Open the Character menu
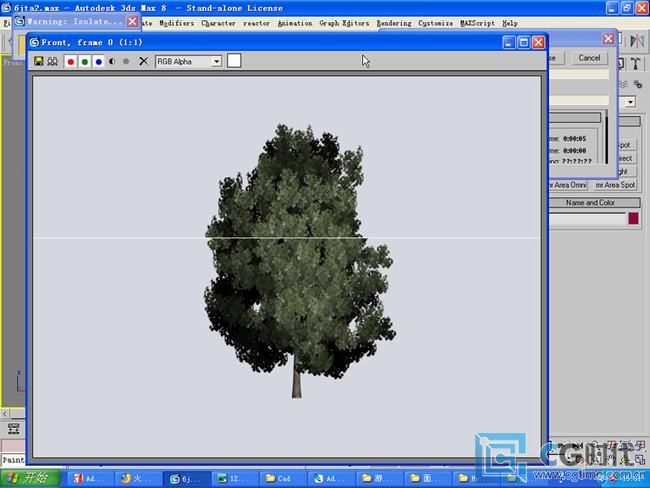 tap(218, 23)
